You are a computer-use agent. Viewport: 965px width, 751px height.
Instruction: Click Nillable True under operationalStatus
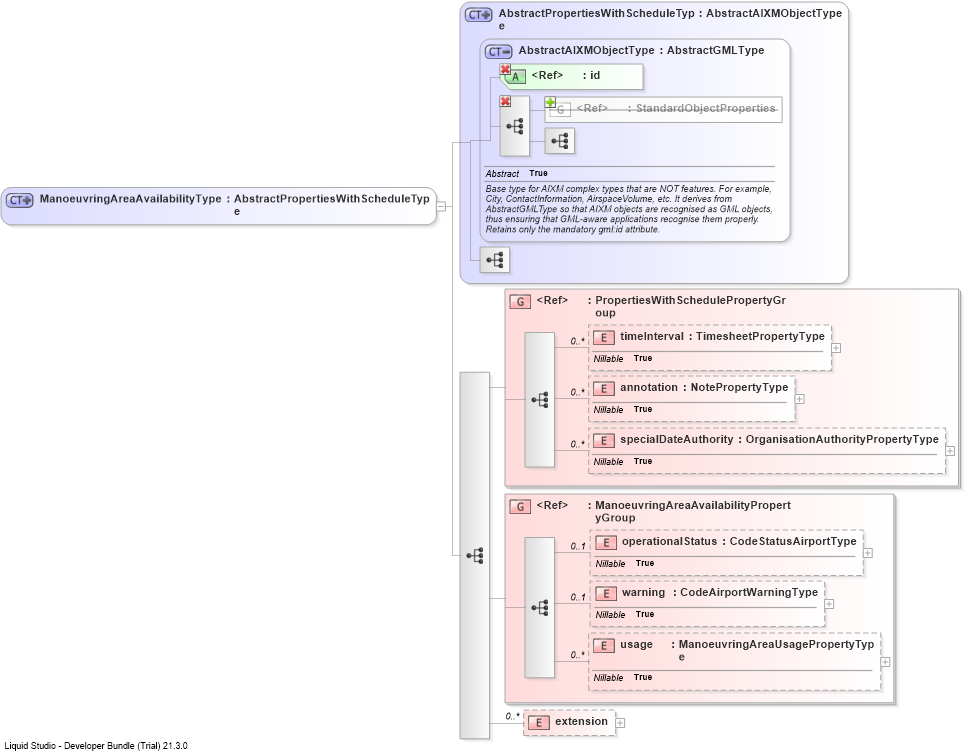click(x=625, y=563)
